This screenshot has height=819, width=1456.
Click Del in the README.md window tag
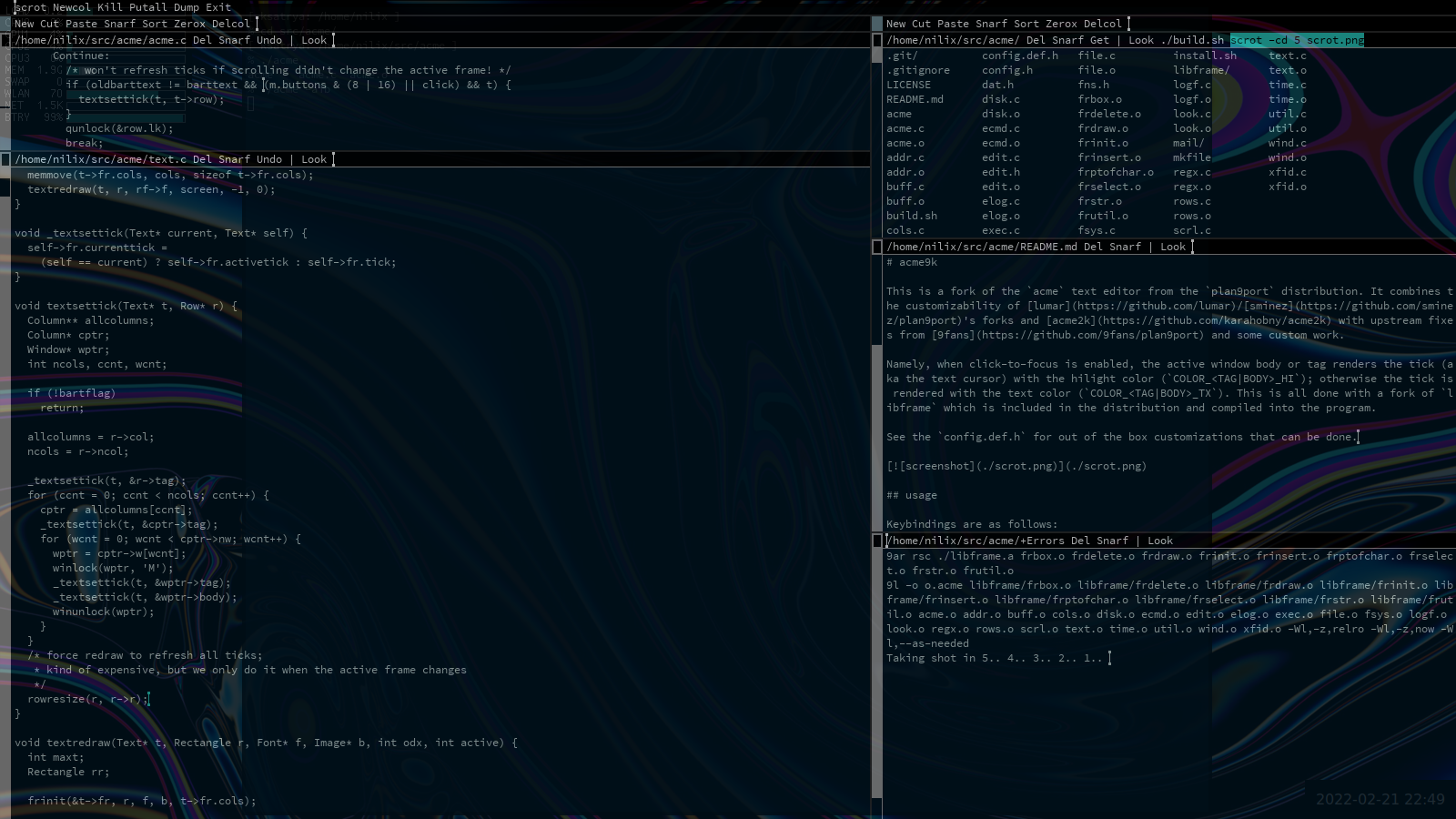[1093, 247]
